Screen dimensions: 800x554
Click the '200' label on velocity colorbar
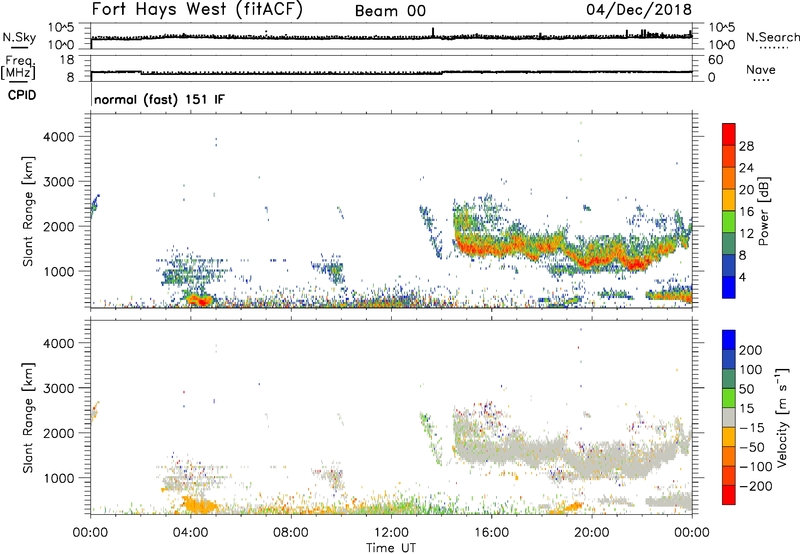[751, 350]
